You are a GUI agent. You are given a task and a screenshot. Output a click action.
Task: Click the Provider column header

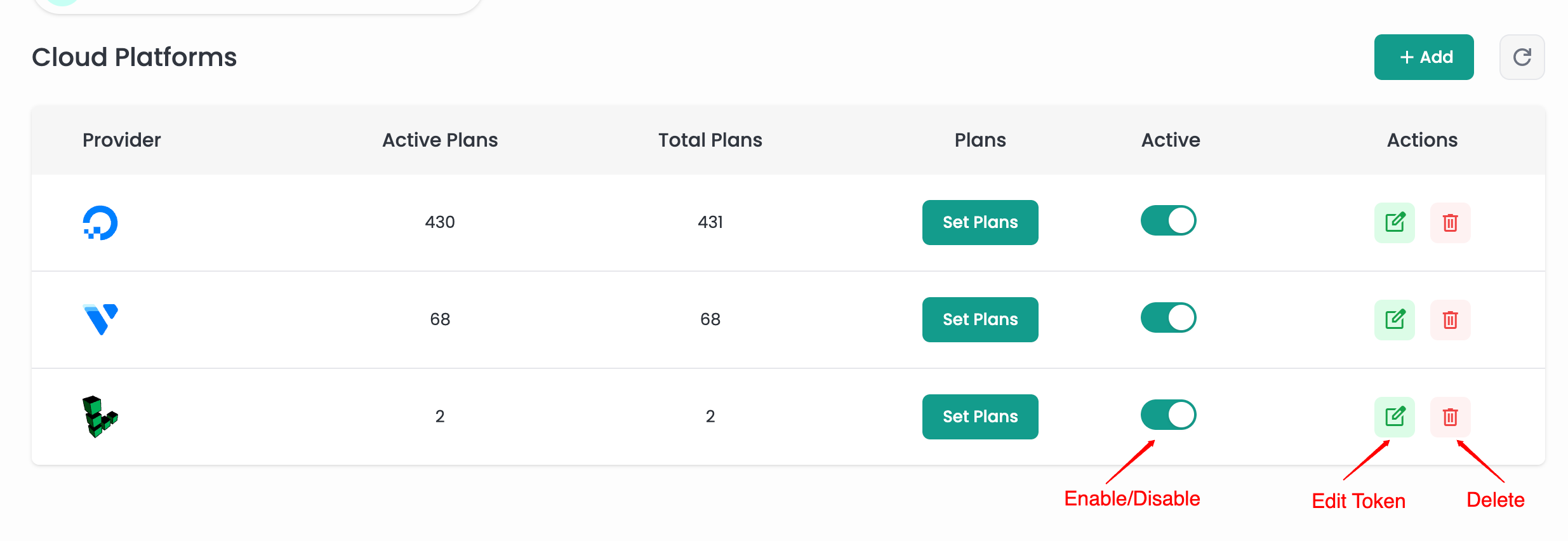(x=122, y=140)
